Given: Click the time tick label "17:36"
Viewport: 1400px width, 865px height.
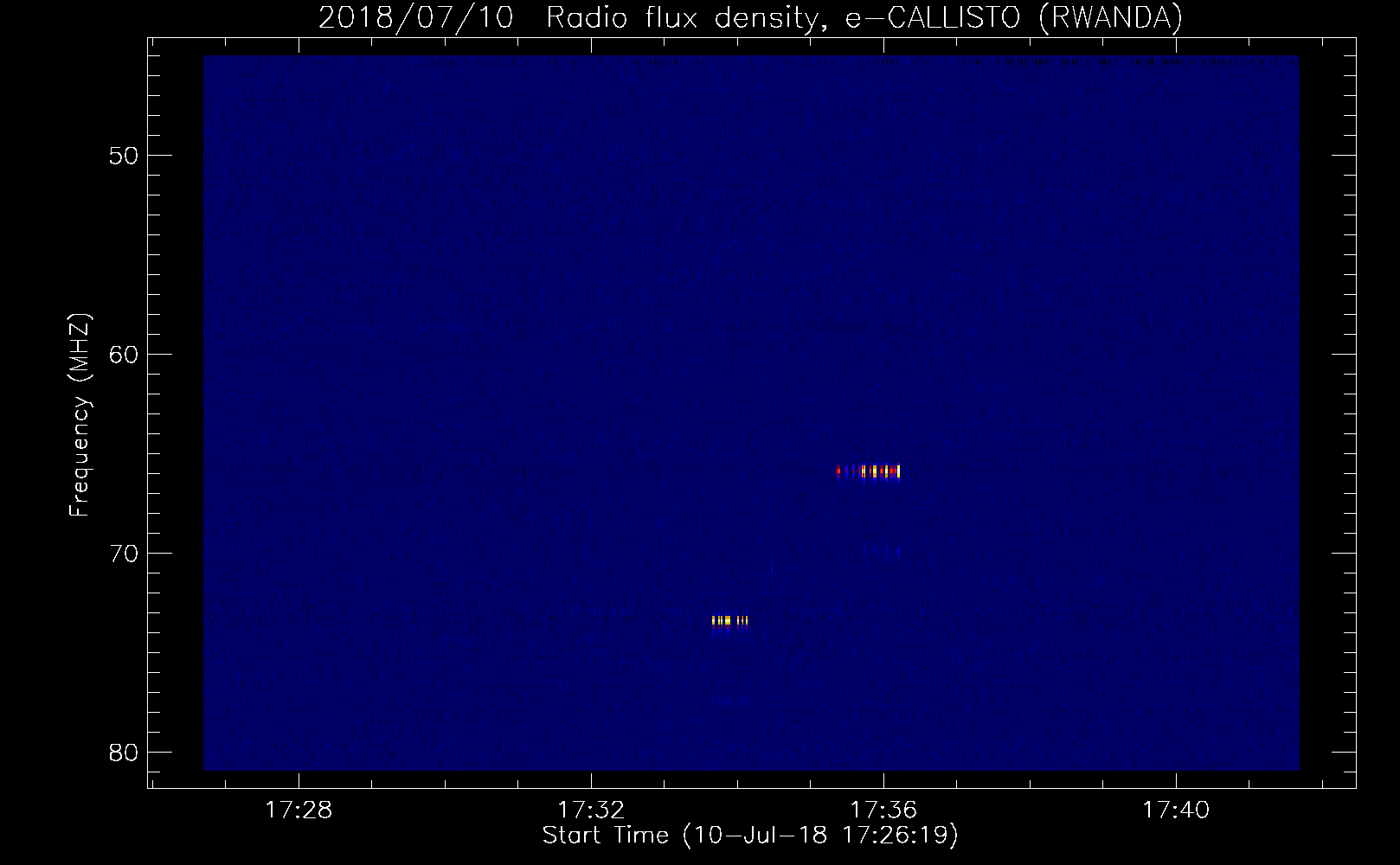Looking at the screenshot, I should pos(883,811).
